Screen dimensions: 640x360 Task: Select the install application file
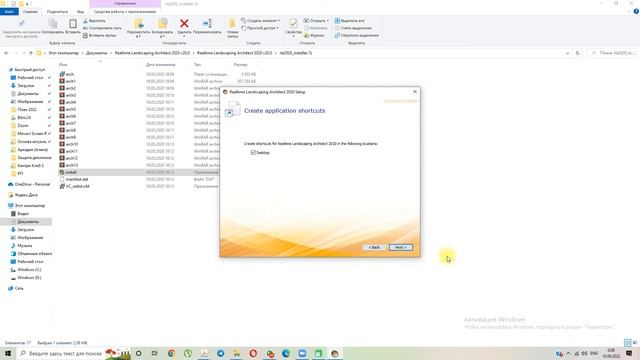click(71, 172)
